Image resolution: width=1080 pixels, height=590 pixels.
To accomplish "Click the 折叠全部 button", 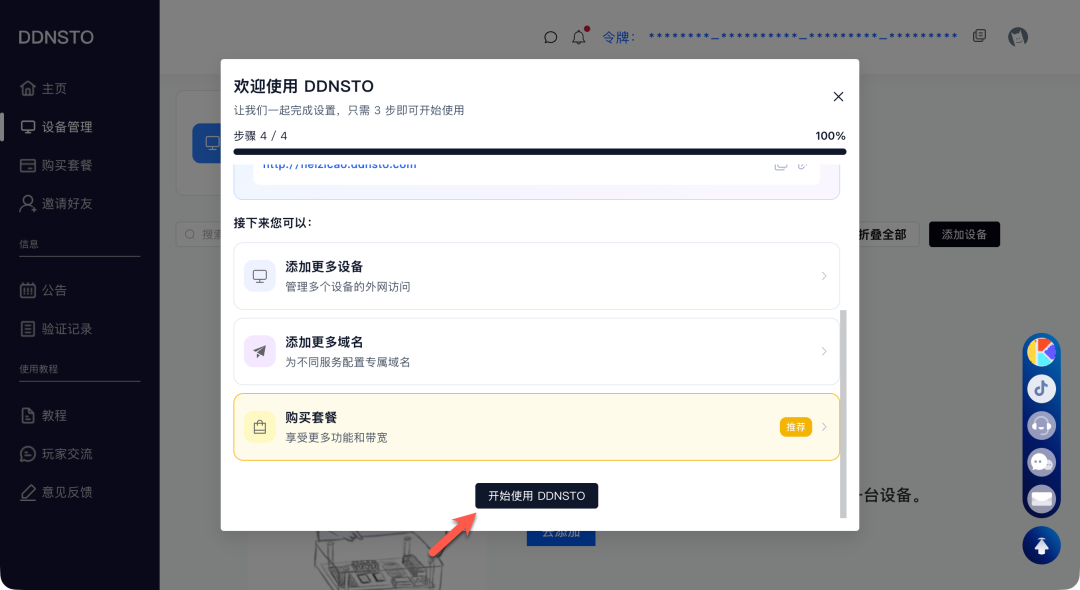I will click(x=882, y=234).
